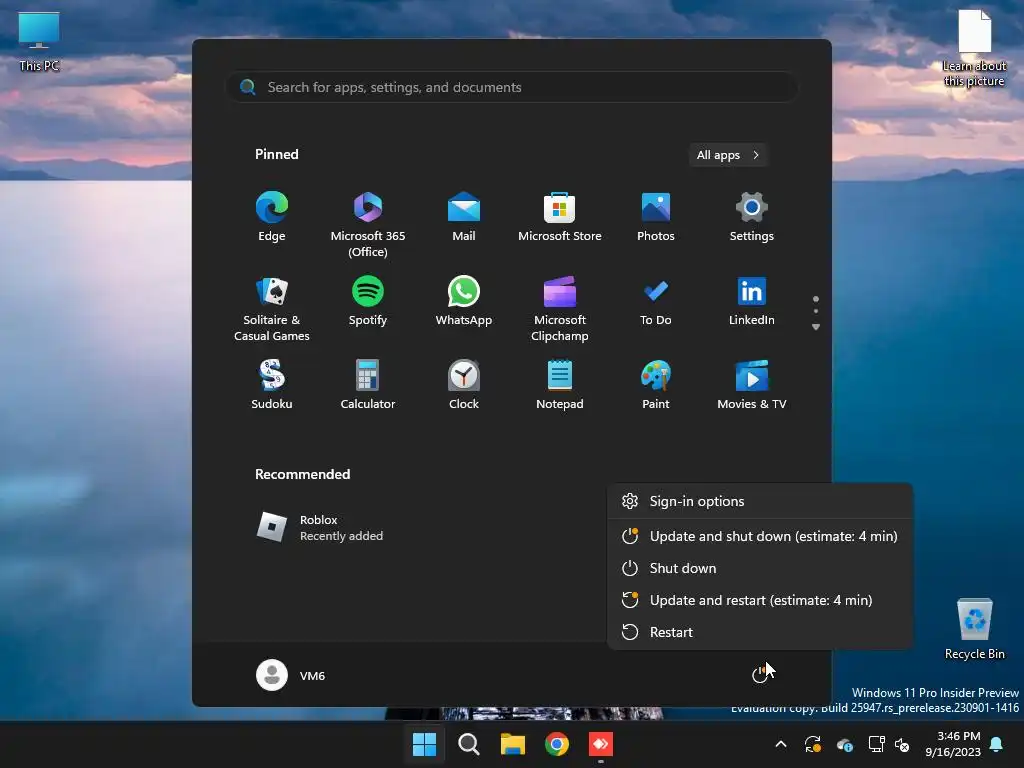Choose Update and restart
Viewport: 1024px width, 768px height.
point(760,600)
